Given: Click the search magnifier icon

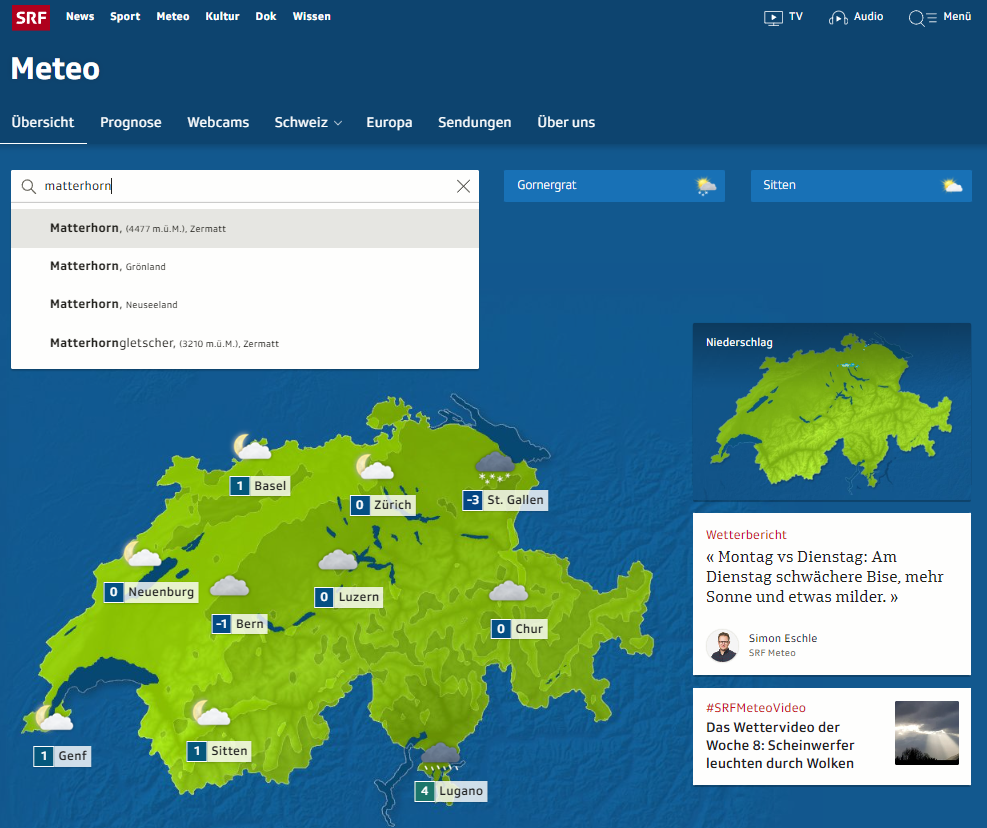Looking at the screenshot, I should point(28,186).
